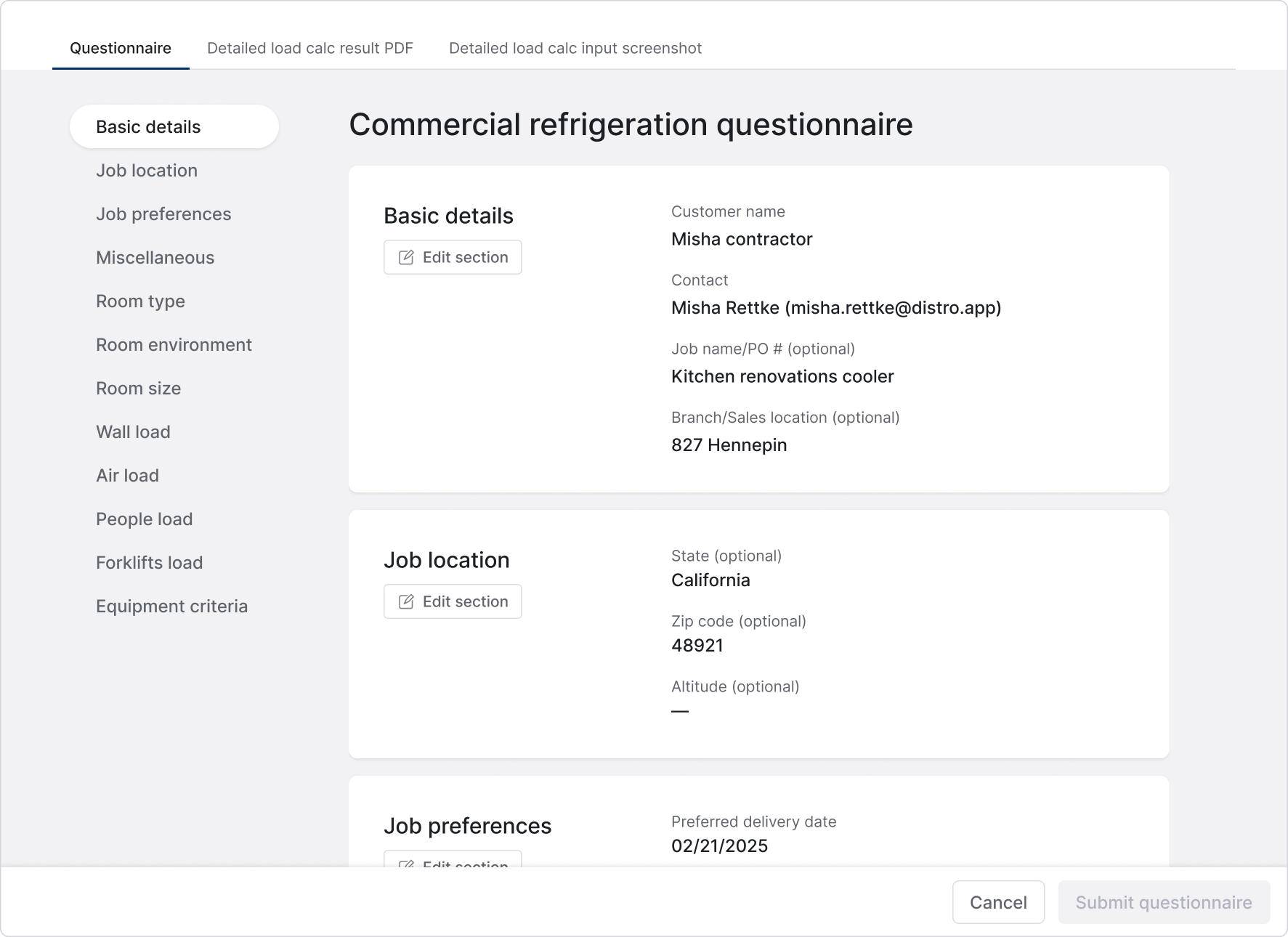Click the state value California
This screenshot has height=937, width=1288.
pyautogui.click(x=710, y=580)
